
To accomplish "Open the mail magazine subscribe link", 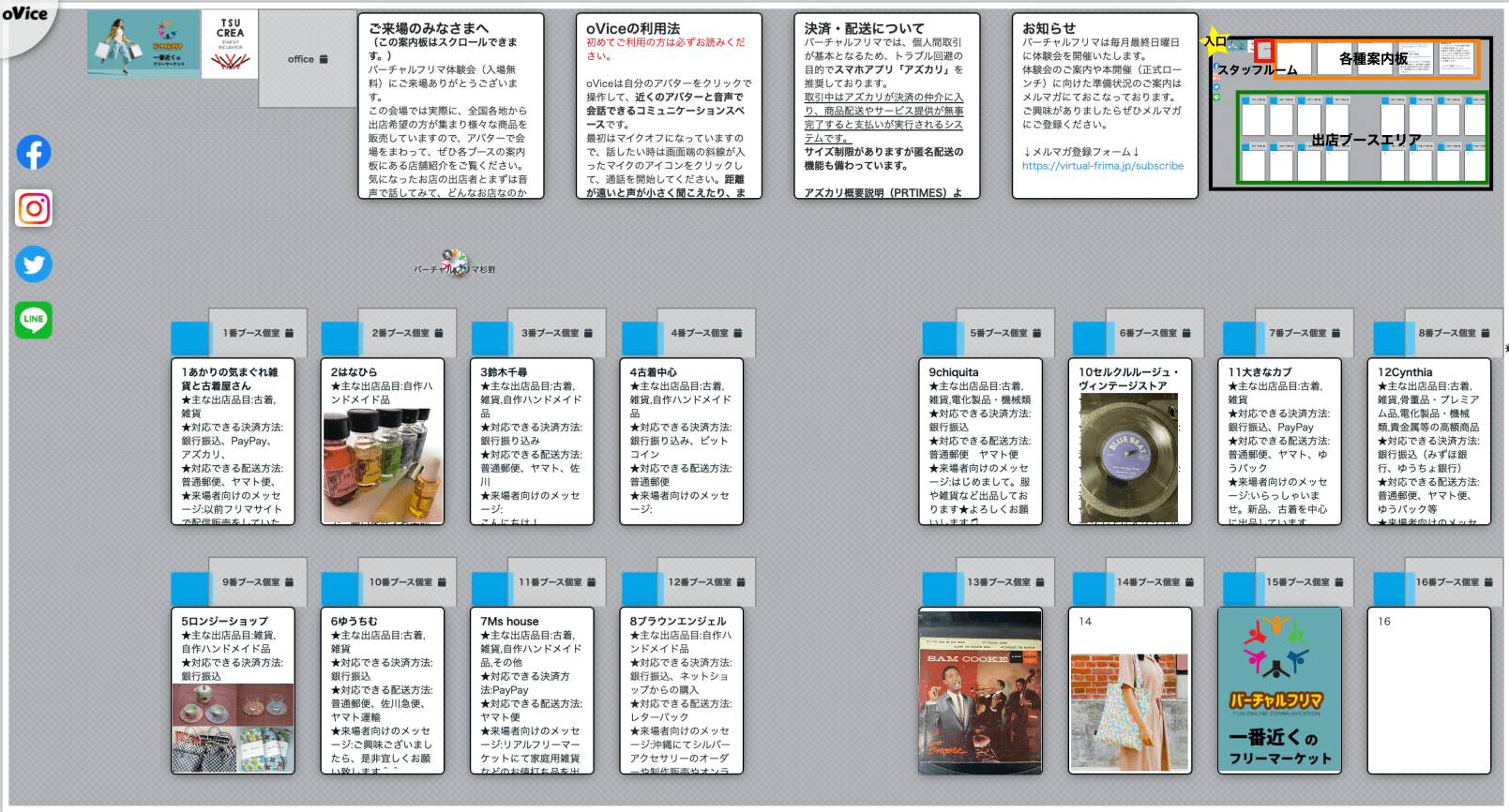I will (x=1102, y=166).
